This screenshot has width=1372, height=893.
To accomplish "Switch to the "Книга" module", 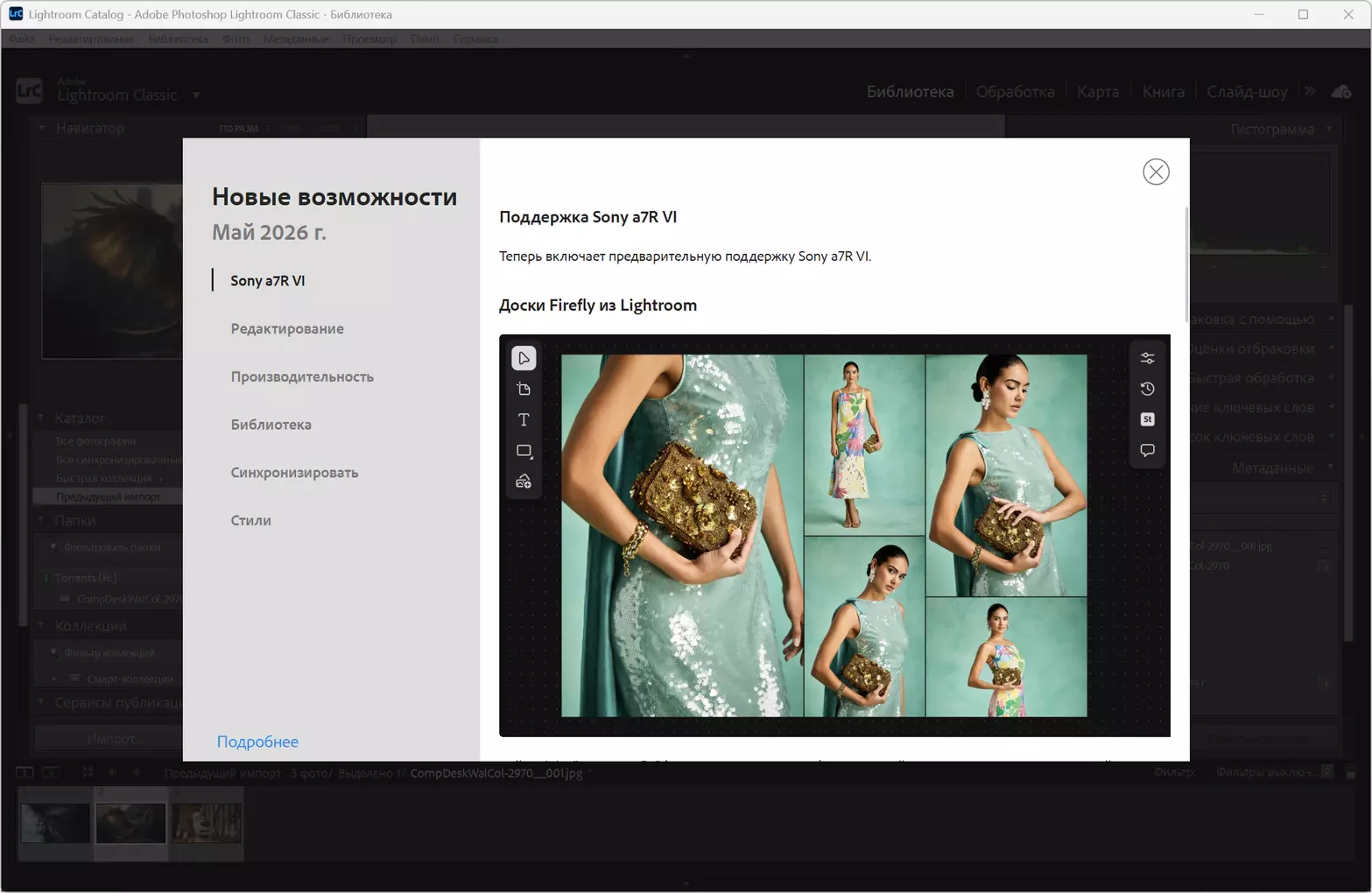I will [x=1163, y=92].
